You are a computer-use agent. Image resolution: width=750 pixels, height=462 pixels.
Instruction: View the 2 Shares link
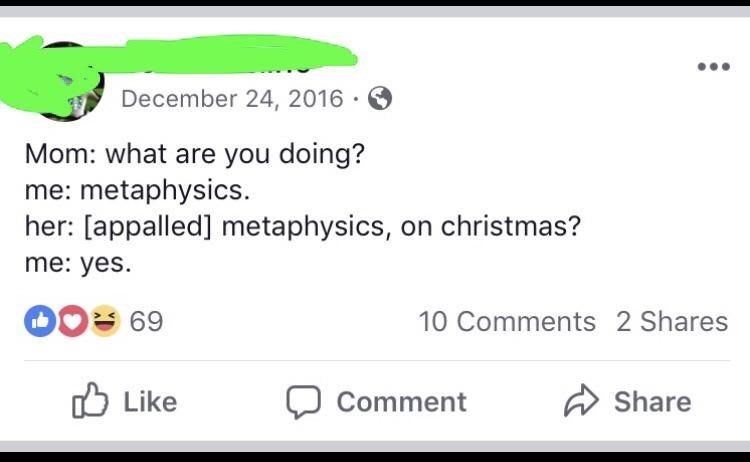click(672, 321)
